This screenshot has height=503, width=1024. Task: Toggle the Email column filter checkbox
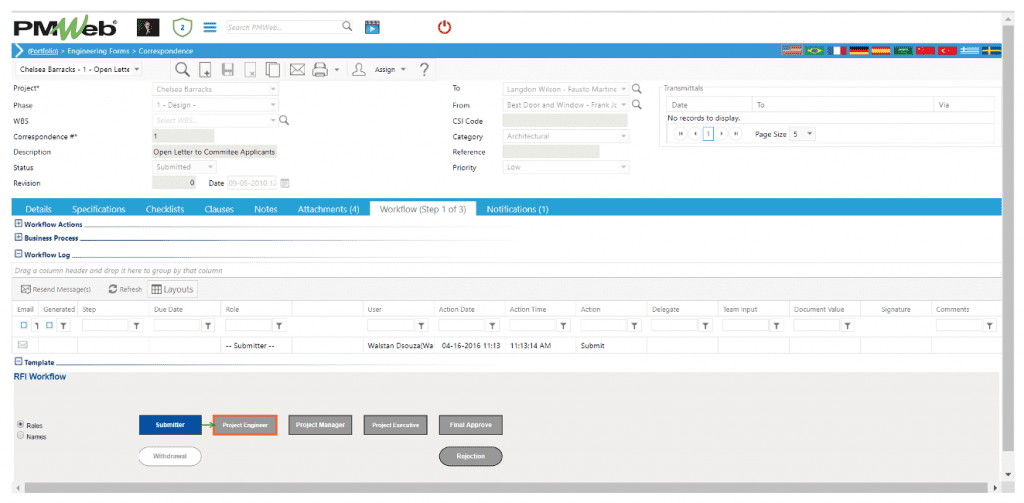coord(24,325)
